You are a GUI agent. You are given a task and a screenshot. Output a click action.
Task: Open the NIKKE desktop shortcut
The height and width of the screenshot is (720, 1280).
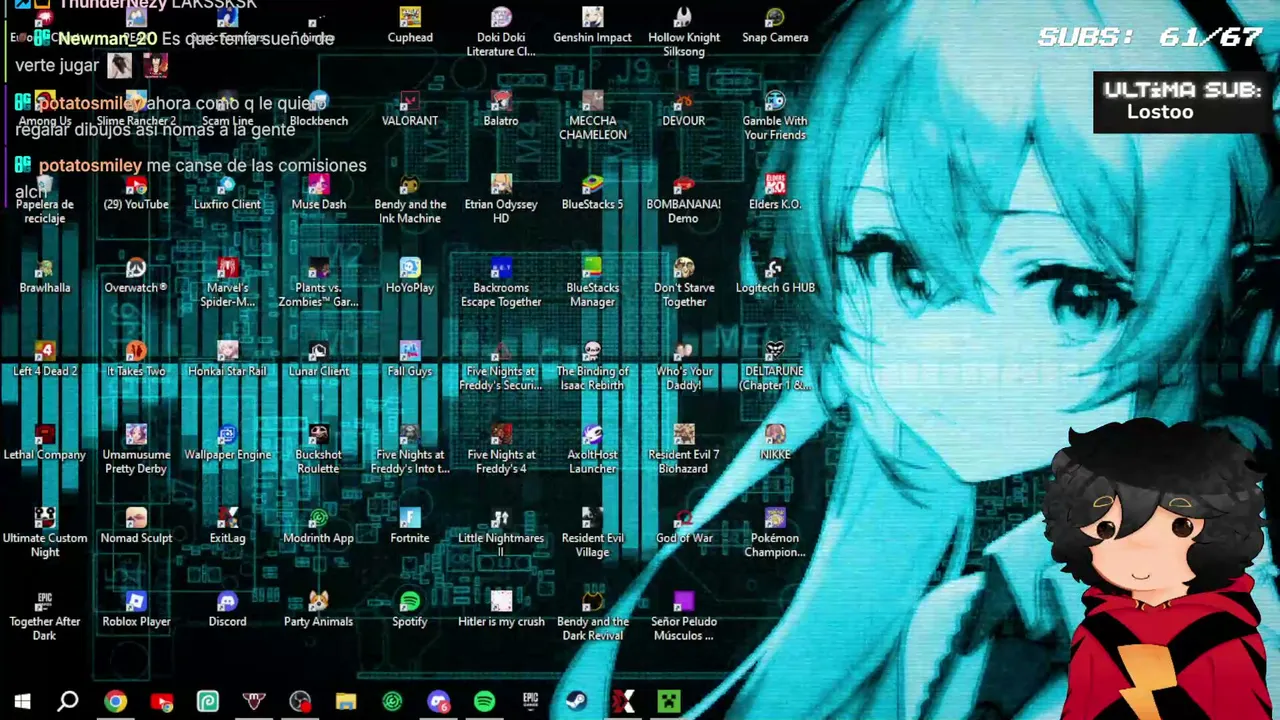pyautogui.click(x=775, y=443)
